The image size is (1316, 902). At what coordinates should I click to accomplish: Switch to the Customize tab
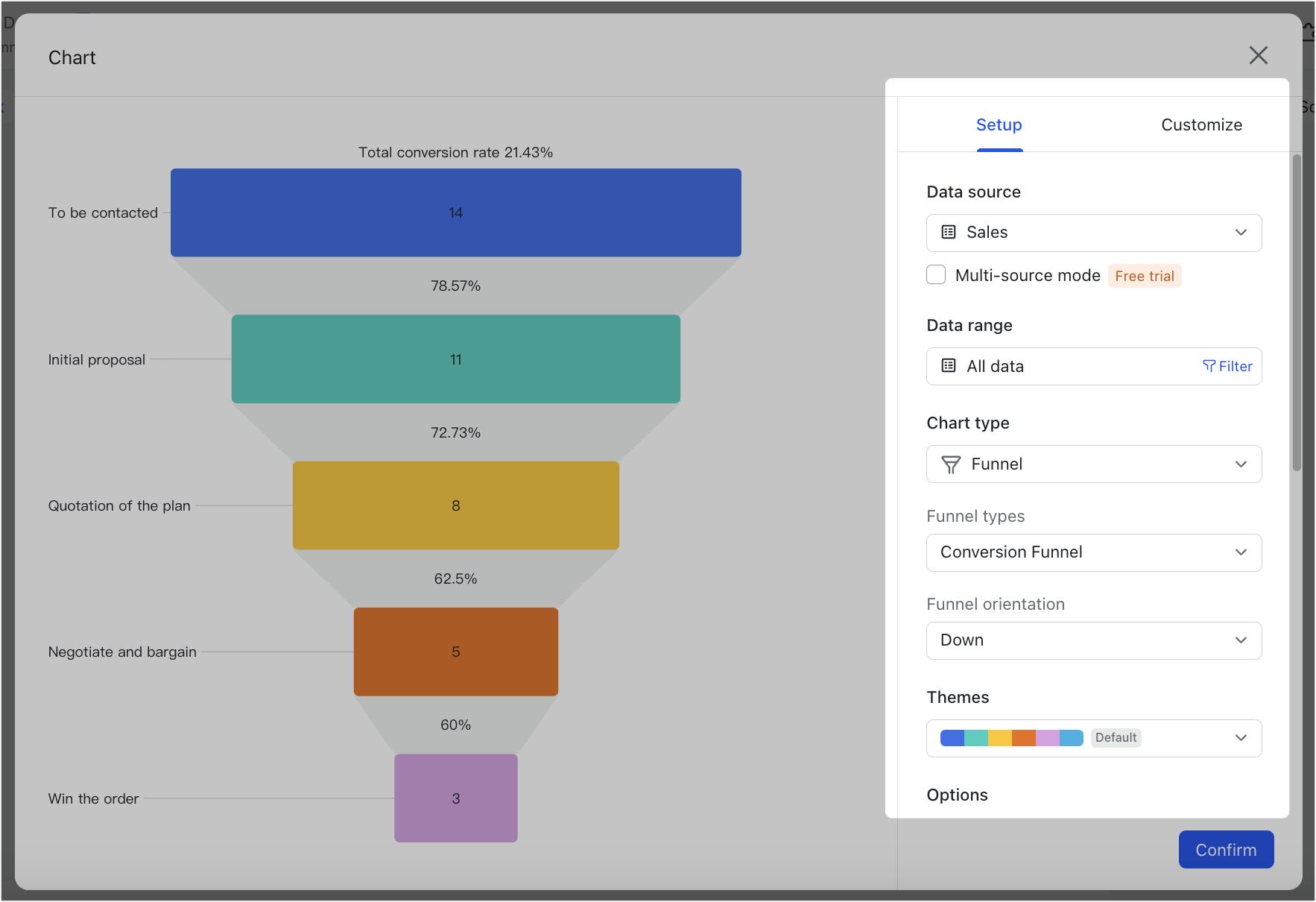[1201, 124]
